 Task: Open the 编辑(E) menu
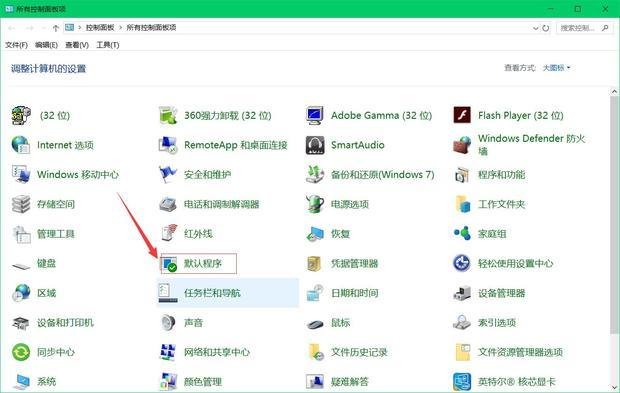(46, 45)
